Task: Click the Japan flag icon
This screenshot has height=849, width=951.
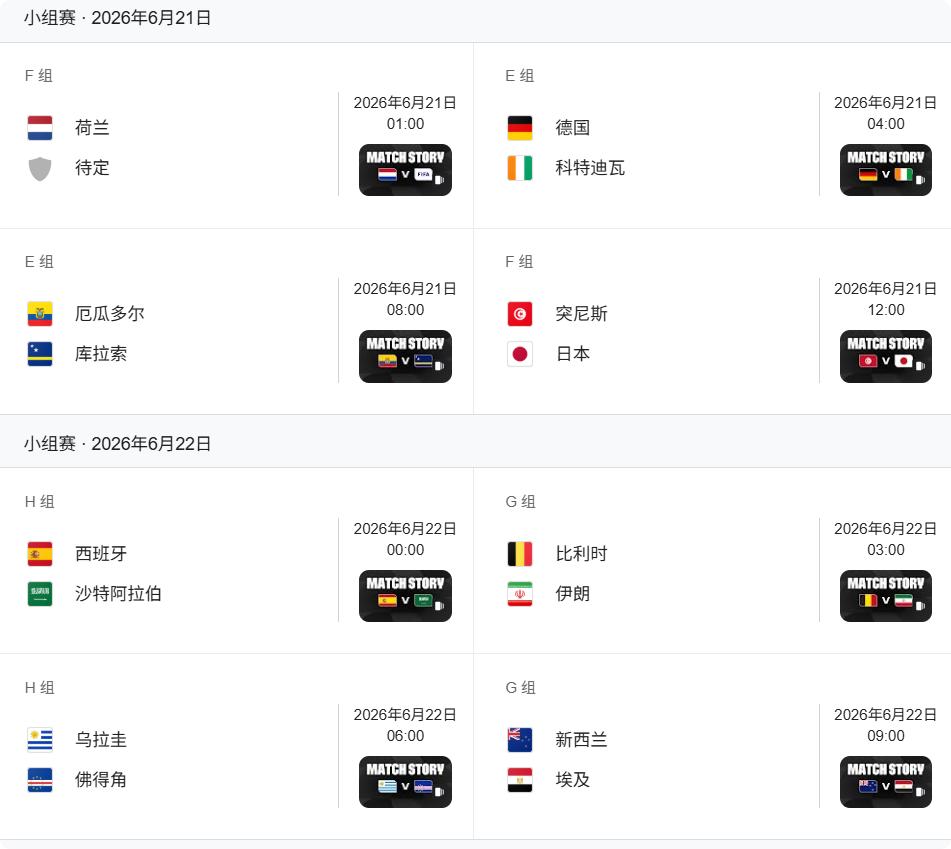Action: (520, 354)
